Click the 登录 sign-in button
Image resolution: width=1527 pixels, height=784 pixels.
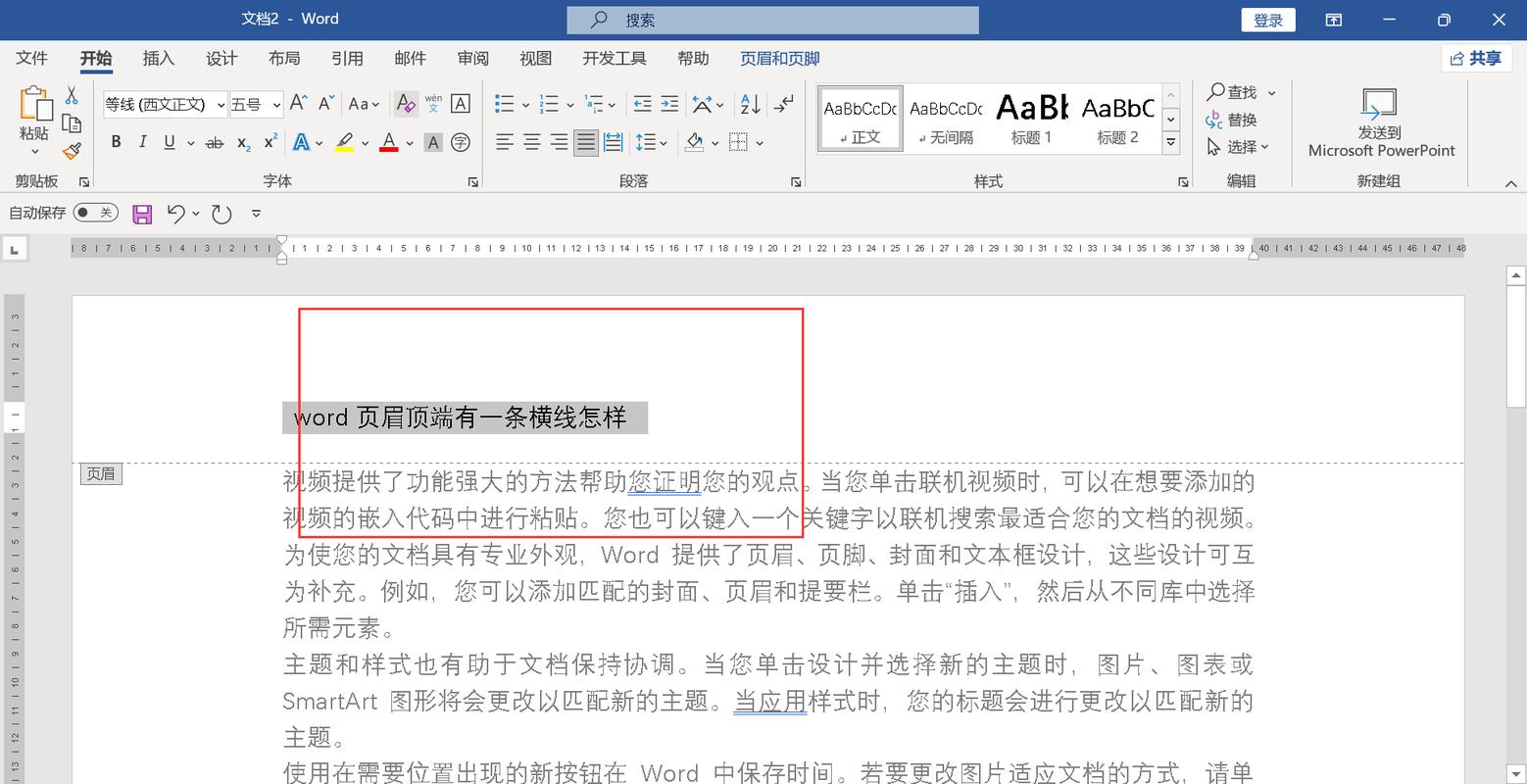1268,20
